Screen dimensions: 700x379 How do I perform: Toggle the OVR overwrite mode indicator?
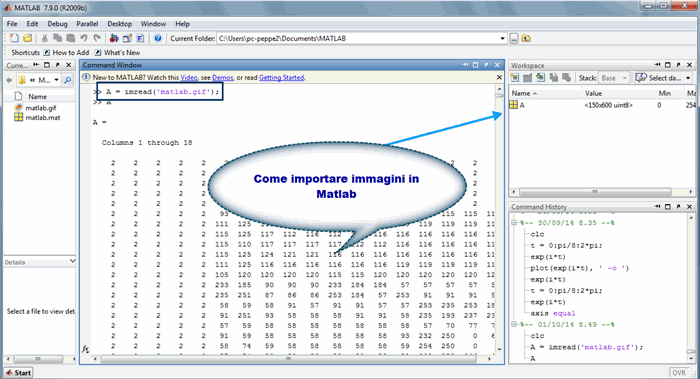(x=679, y=373)
